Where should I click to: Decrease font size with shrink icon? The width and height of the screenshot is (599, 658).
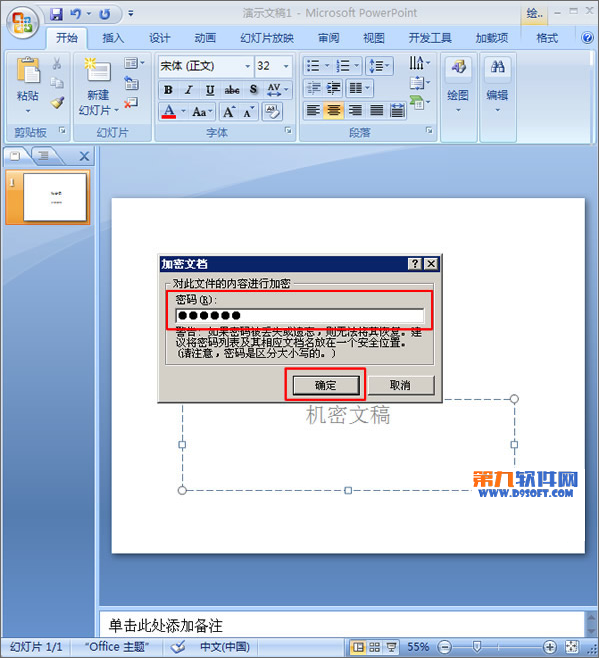tap(248, 112)
